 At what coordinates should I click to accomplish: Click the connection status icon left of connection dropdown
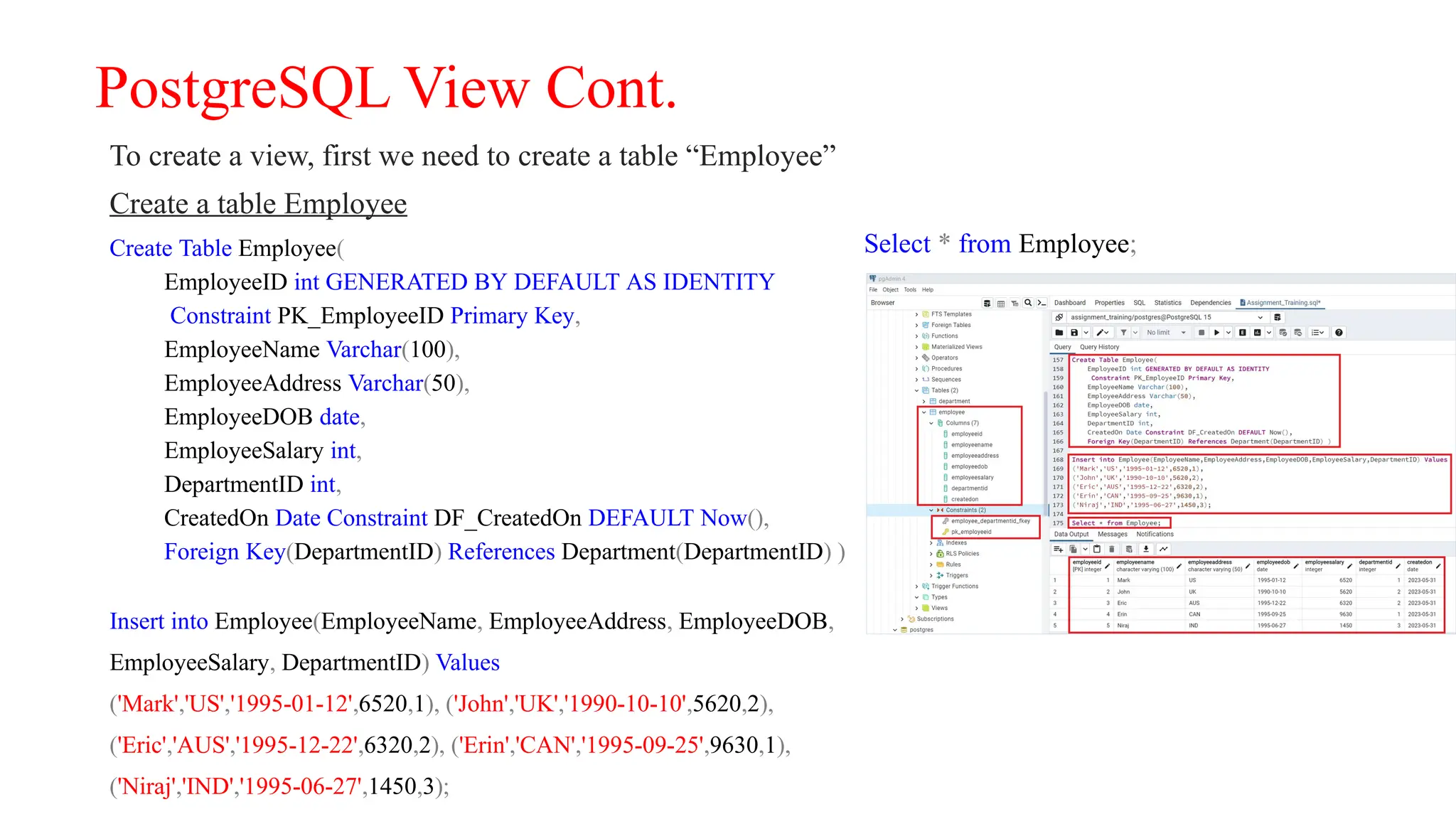coord(1059,317)
